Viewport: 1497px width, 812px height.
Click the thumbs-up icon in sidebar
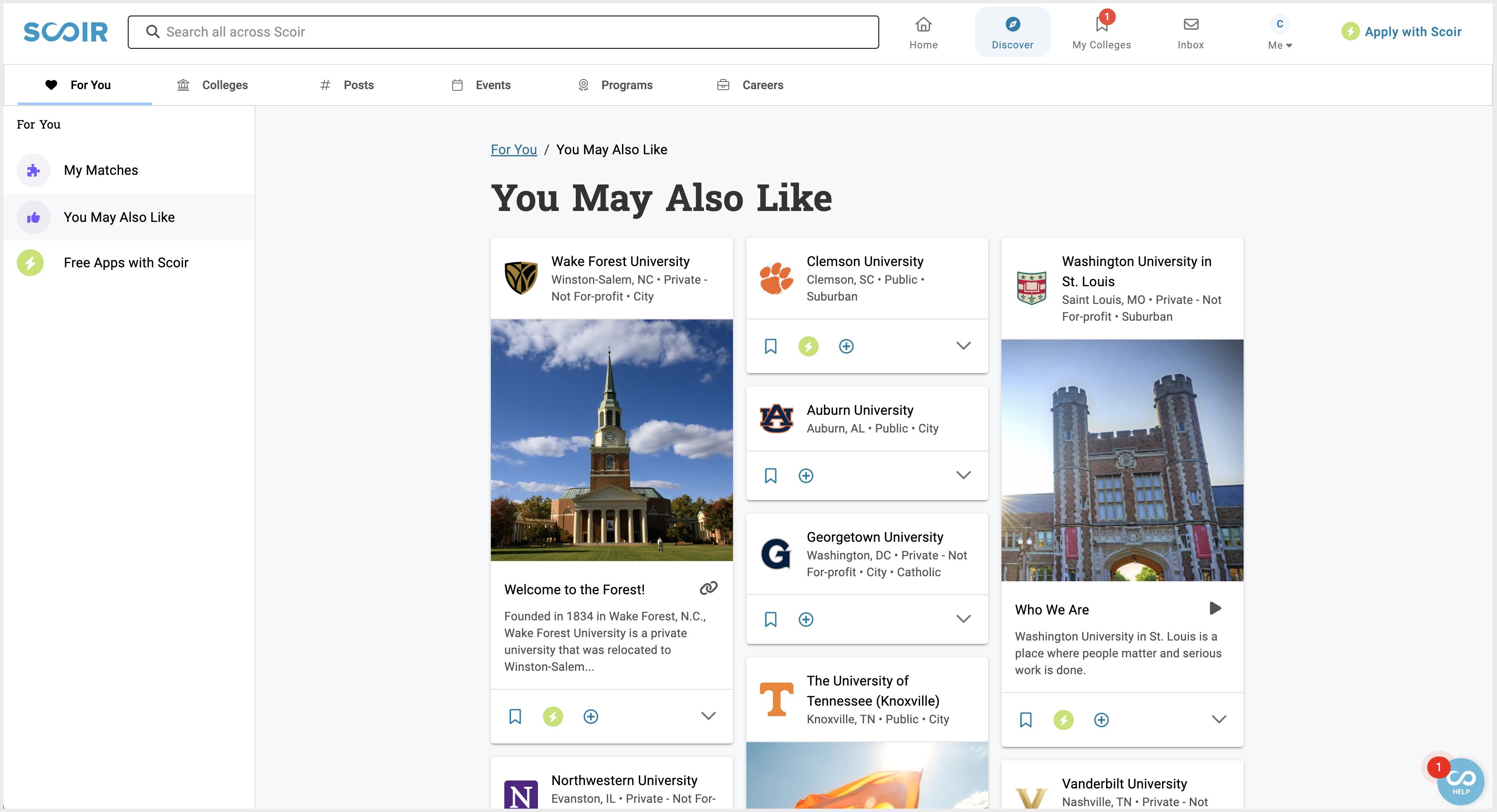click(33, 217)
